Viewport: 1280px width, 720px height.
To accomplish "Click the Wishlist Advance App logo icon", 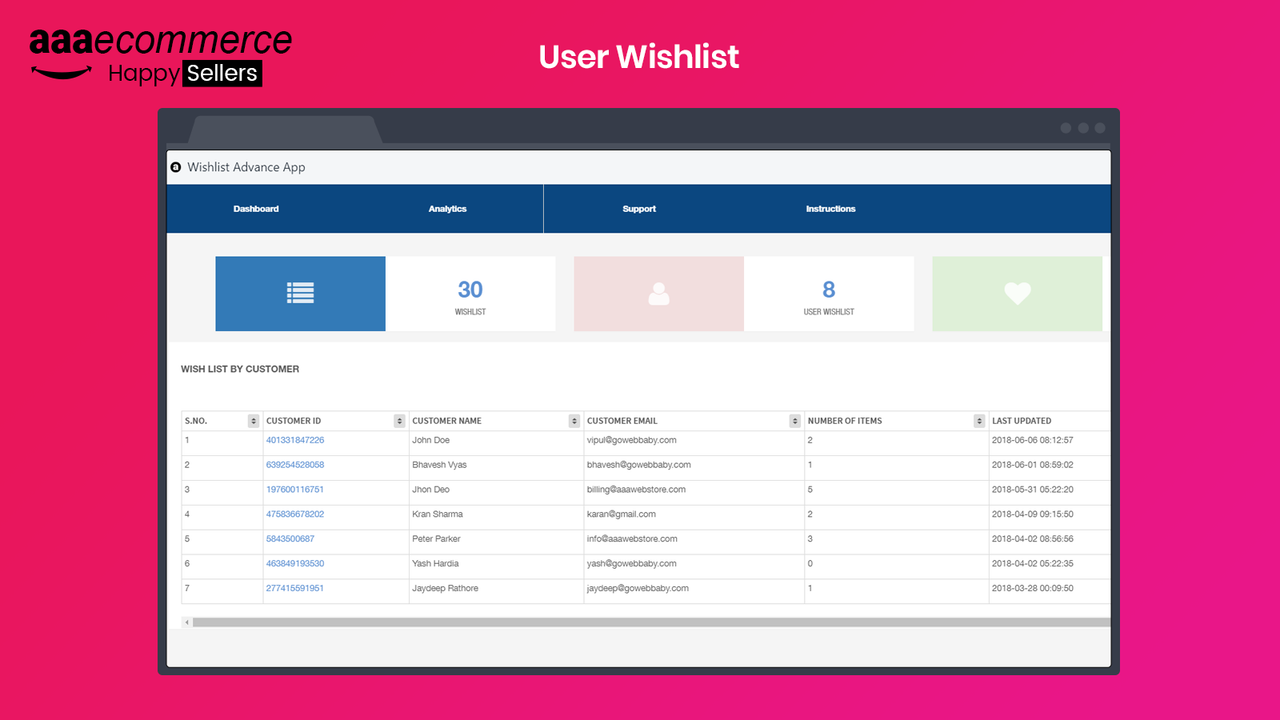I will click(177, 166).
